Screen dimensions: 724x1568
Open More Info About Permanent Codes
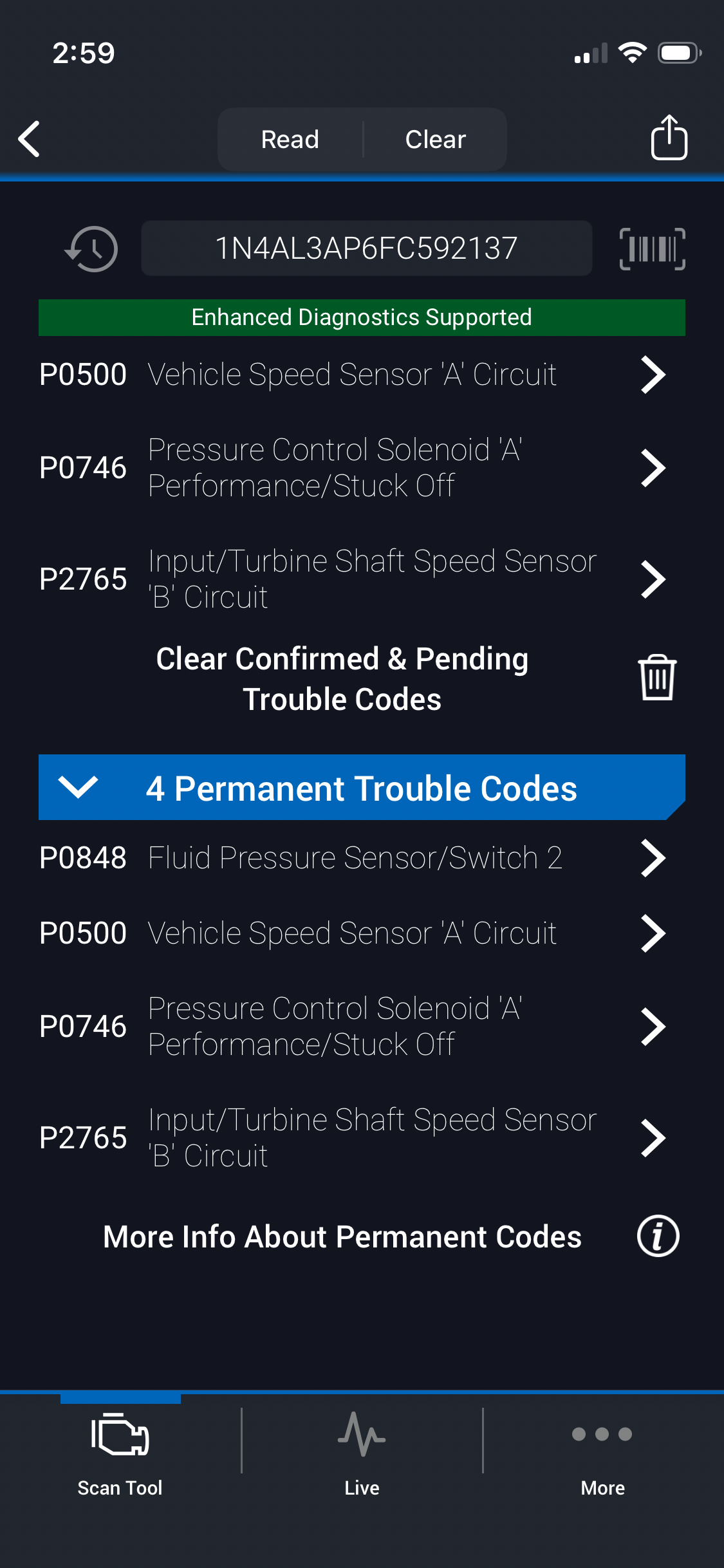(342, 1237)
